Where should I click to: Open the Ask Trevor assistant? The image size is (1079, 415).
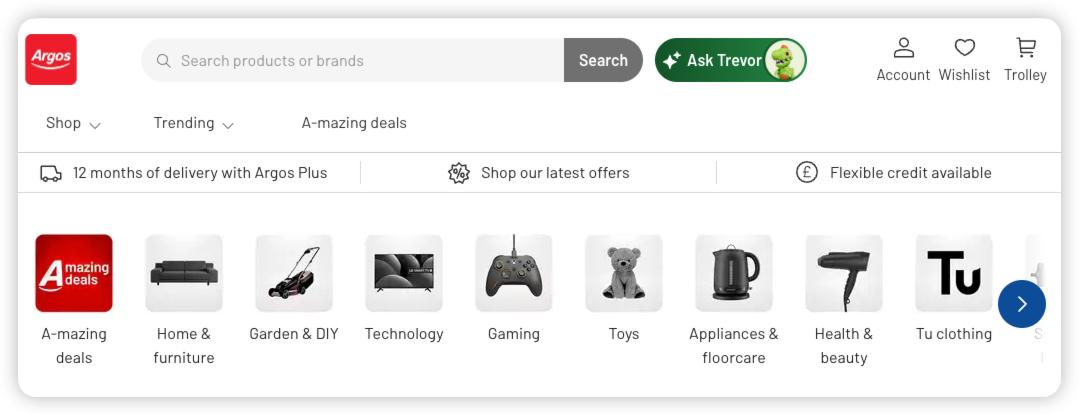(x=730, y=60)
